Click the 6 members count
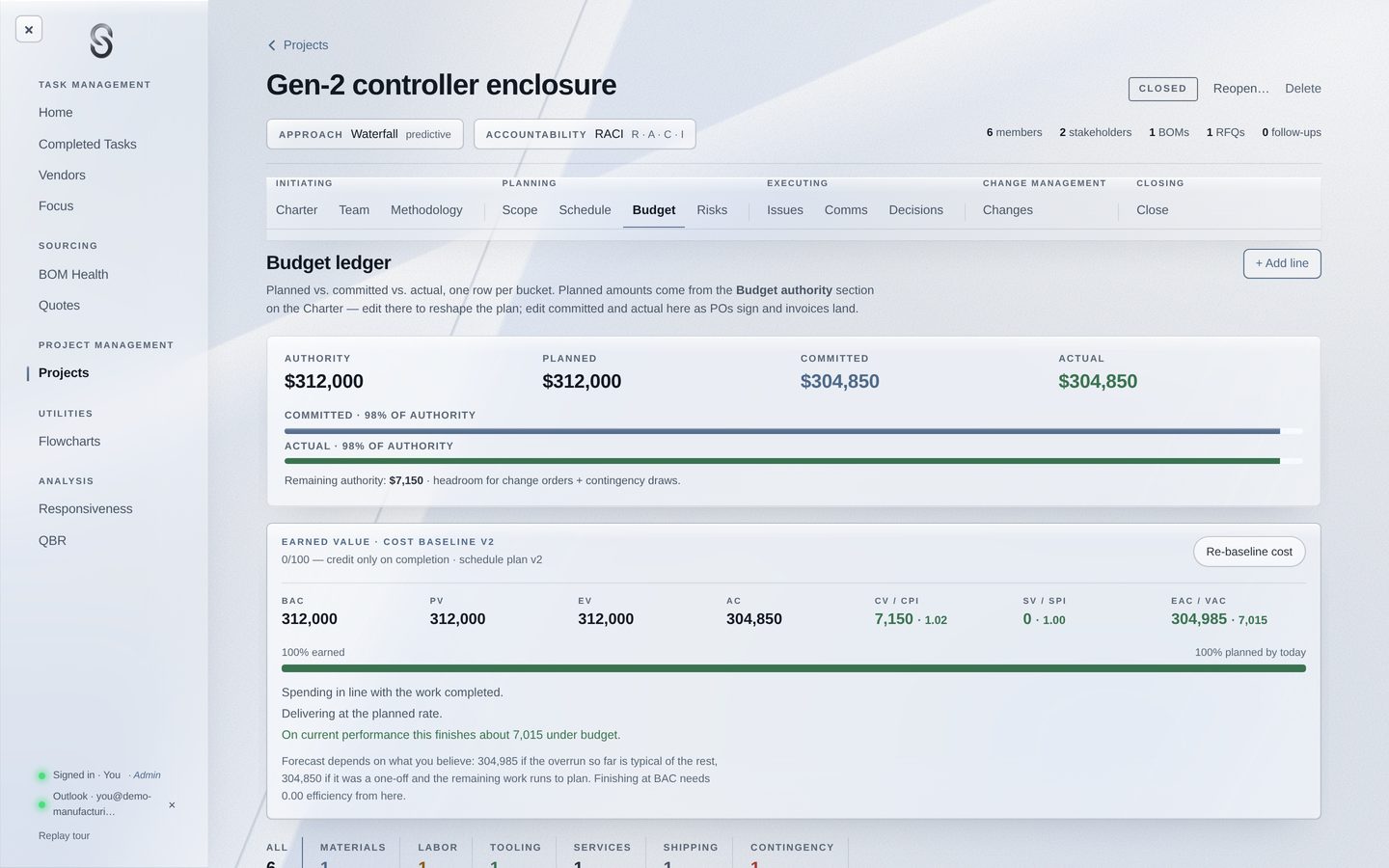Screen dimensions: 1389x868 coord(1014,132)
